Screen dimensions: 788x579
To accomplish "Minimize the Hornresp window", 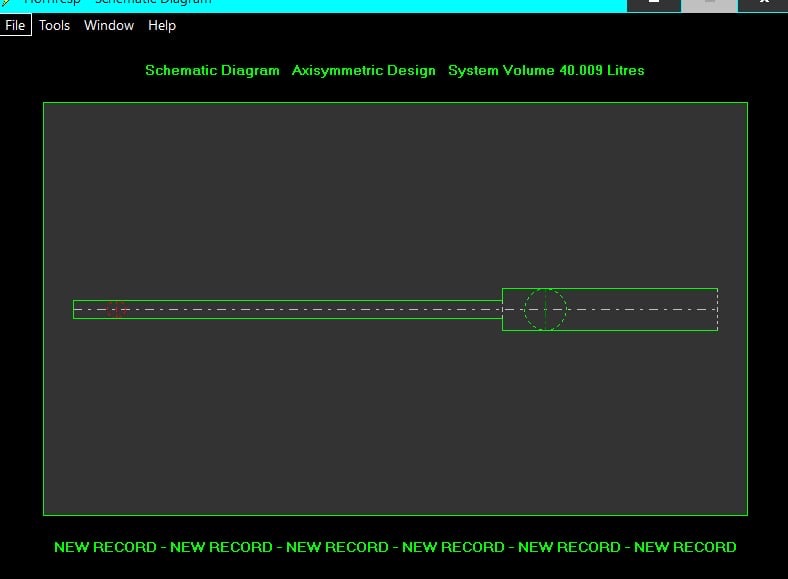I will [x=654, y=5].
